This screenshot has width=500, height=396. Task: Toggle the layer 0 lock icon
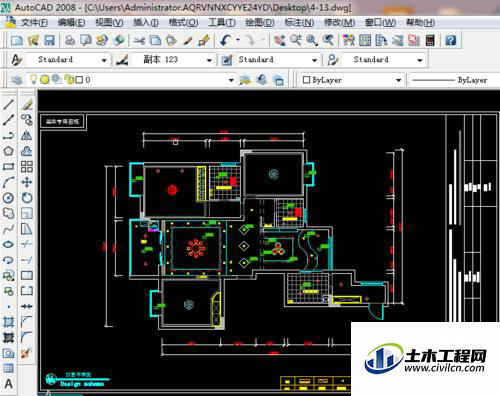(69, 79)
